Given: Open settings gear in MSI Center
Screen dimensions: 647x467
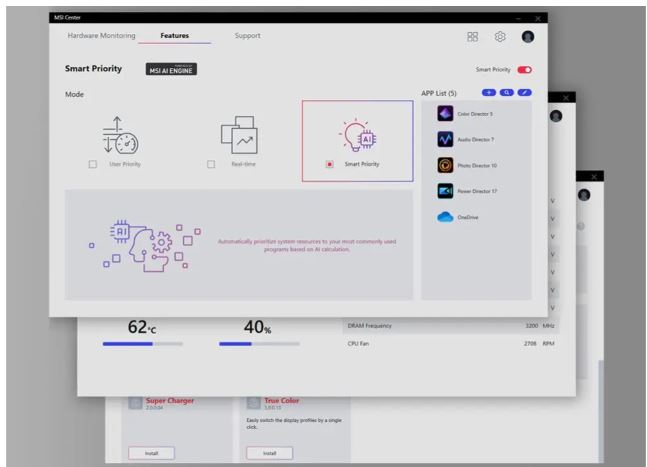Looking at the screenshot, I should point(500,37).
